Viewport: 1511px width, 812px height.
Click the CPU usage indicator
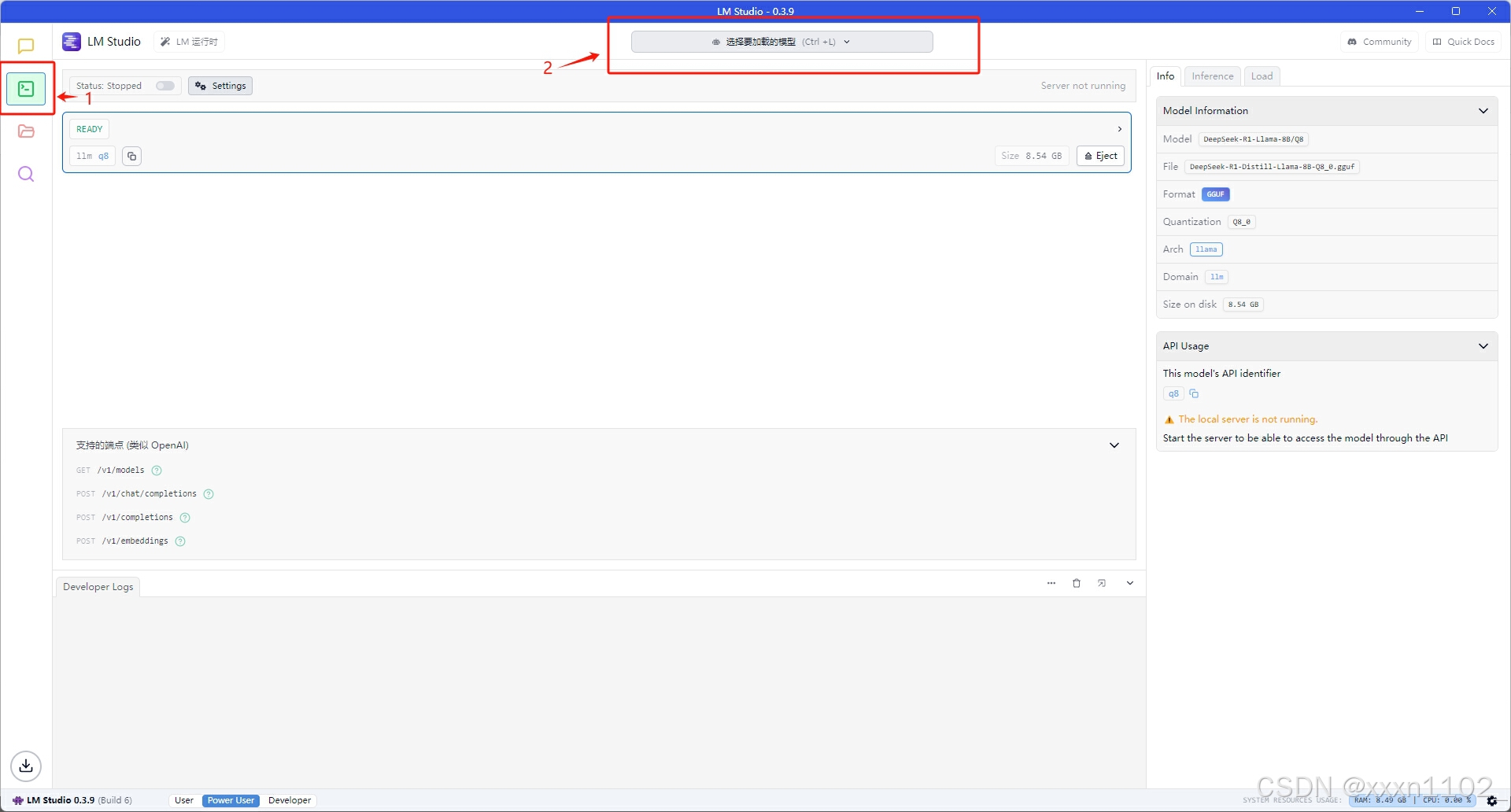point(1446,800)
